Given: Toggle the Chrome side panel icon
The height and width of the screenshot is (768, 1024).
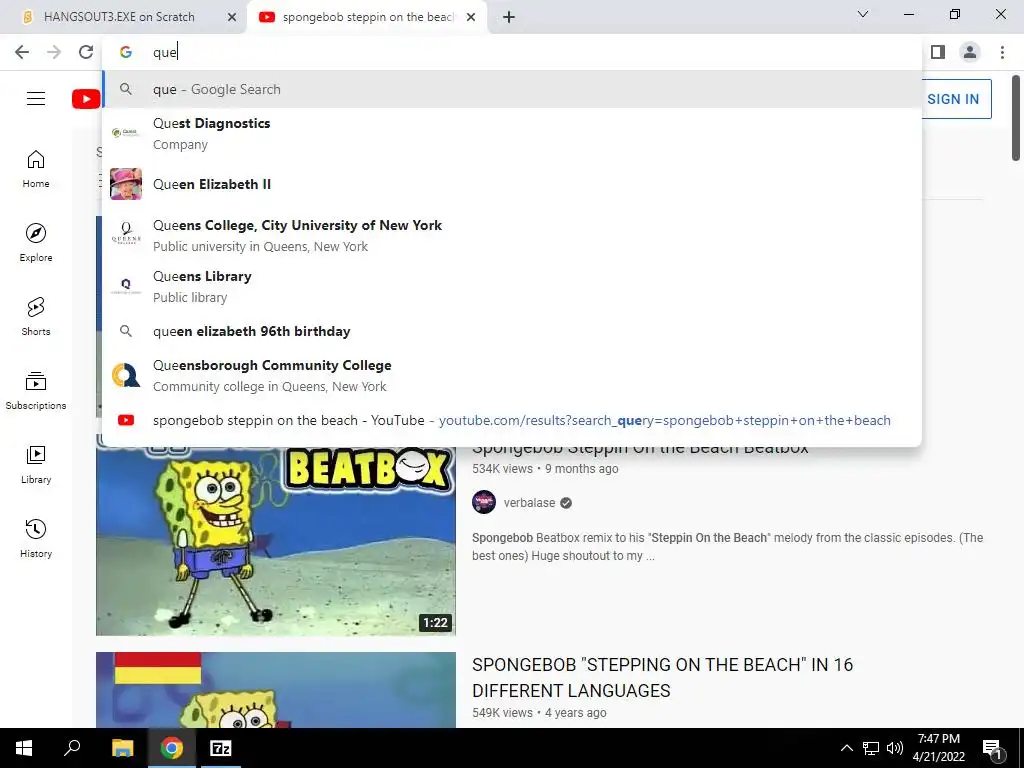Looking at the screenshot, I should 938,52.
